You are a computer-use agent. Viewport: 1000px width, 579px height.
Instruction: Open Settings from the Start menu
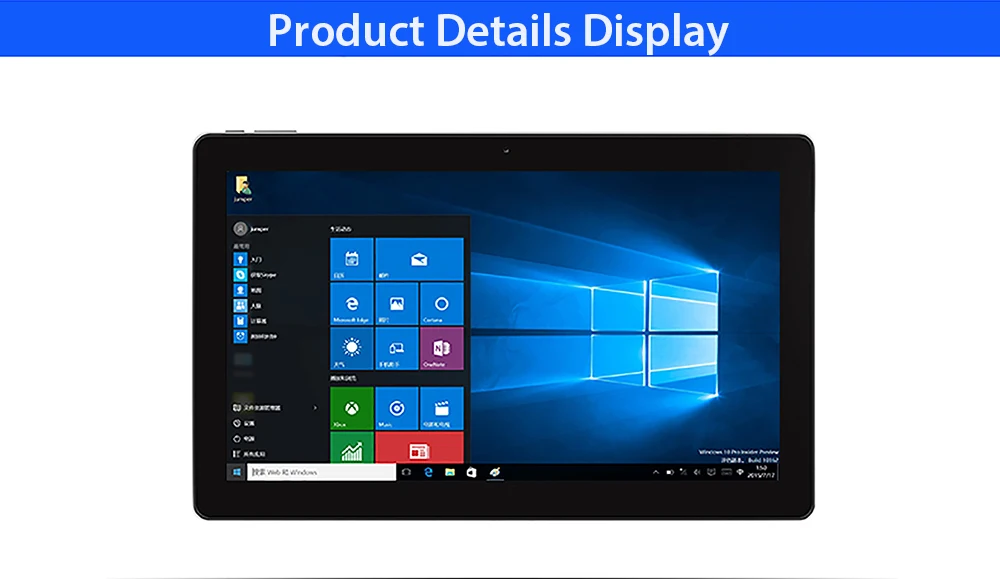coord(244,423)
